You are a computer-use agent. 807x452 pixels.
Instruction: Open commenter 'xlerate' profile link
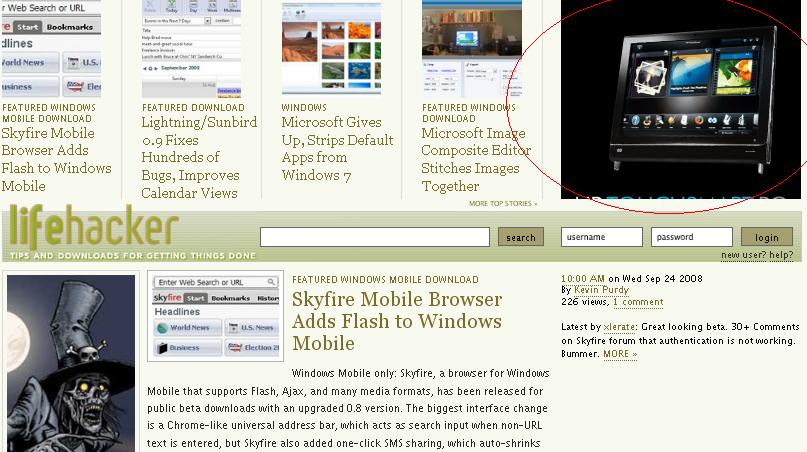click(x=619, y=327)
